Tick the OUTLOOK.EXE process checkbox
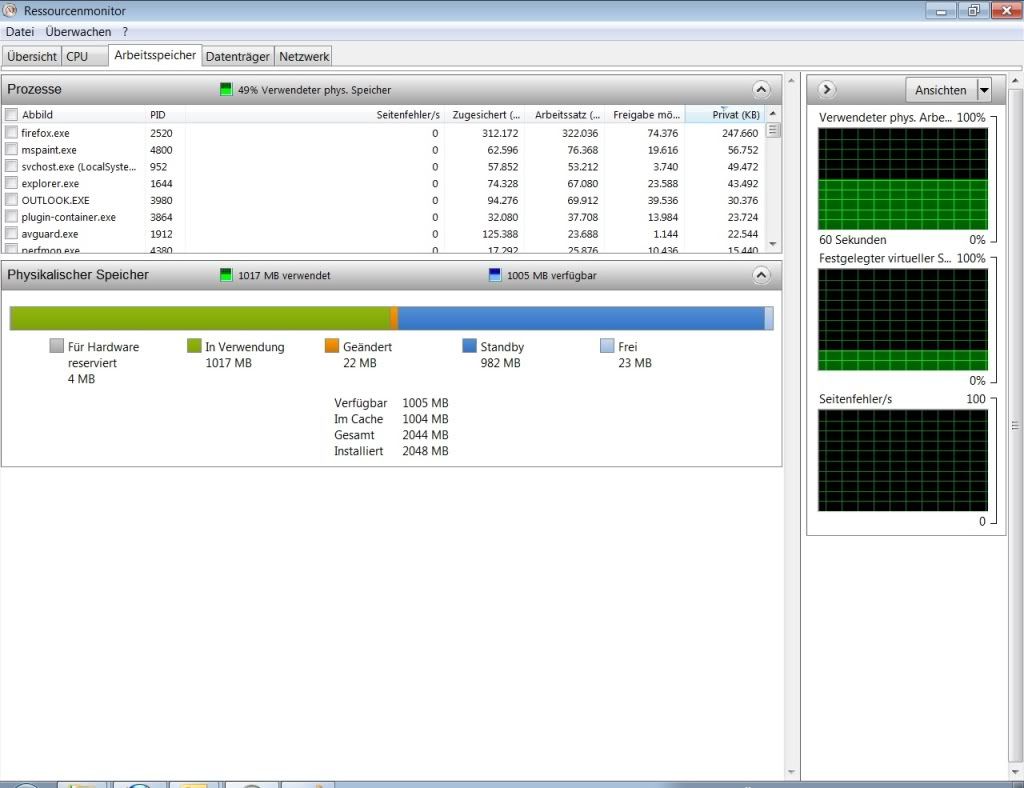Screen dimensions: 1024x788 (11, 200)
